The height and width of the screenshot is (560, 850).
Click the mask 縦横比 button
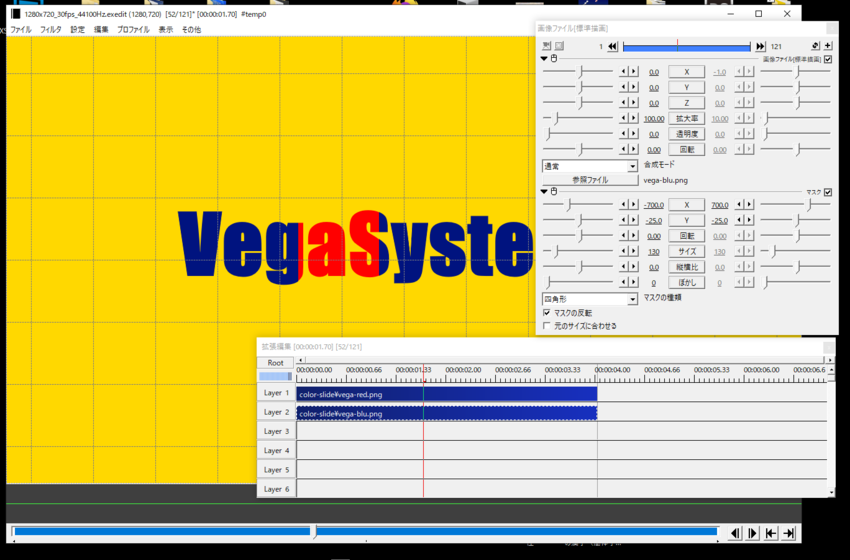[x=686, y=267]
